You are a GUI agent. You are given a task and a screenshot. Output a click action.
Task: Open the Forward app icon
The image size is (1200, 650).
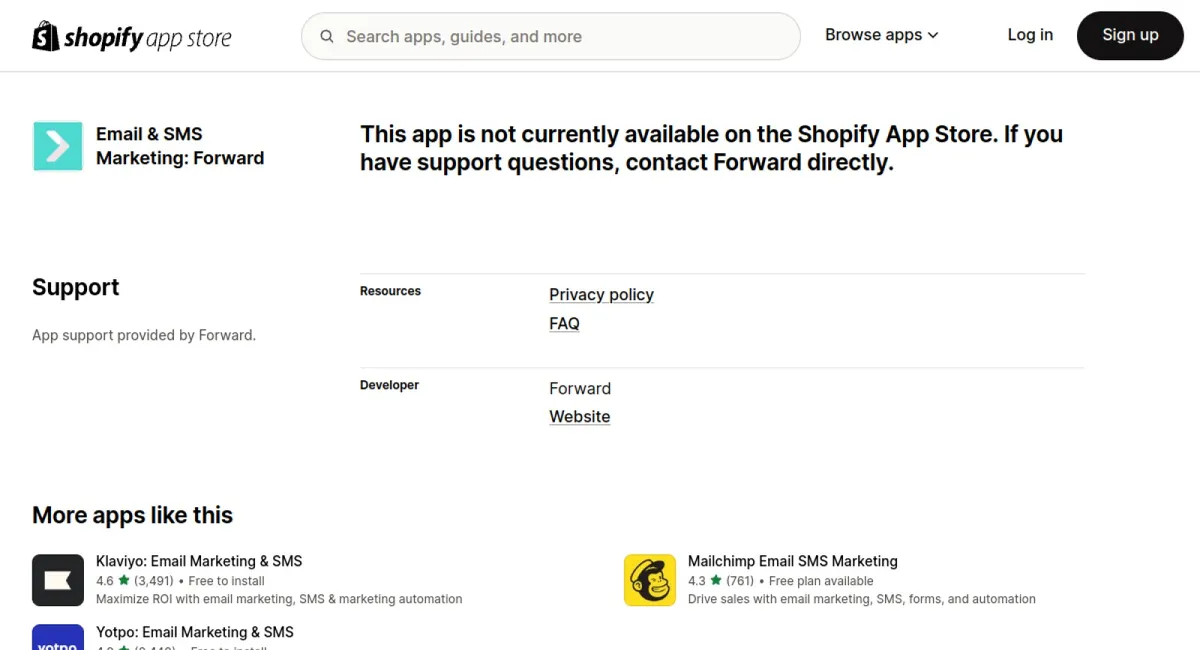pyautogui.click(x=58, y=146)
